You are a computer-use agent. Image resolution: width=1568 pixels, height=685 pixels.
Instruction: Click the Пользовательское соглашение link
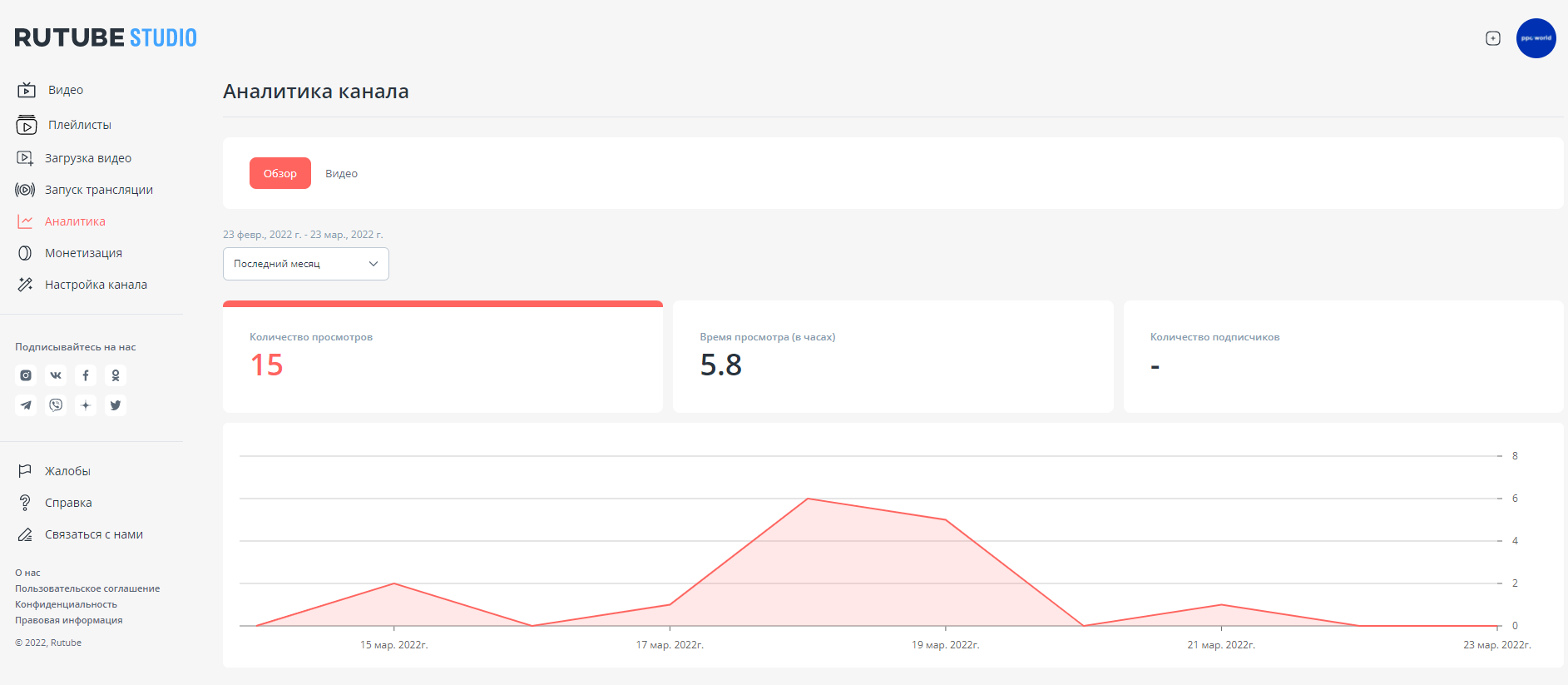pyautogui.click(x=87, y=588)
